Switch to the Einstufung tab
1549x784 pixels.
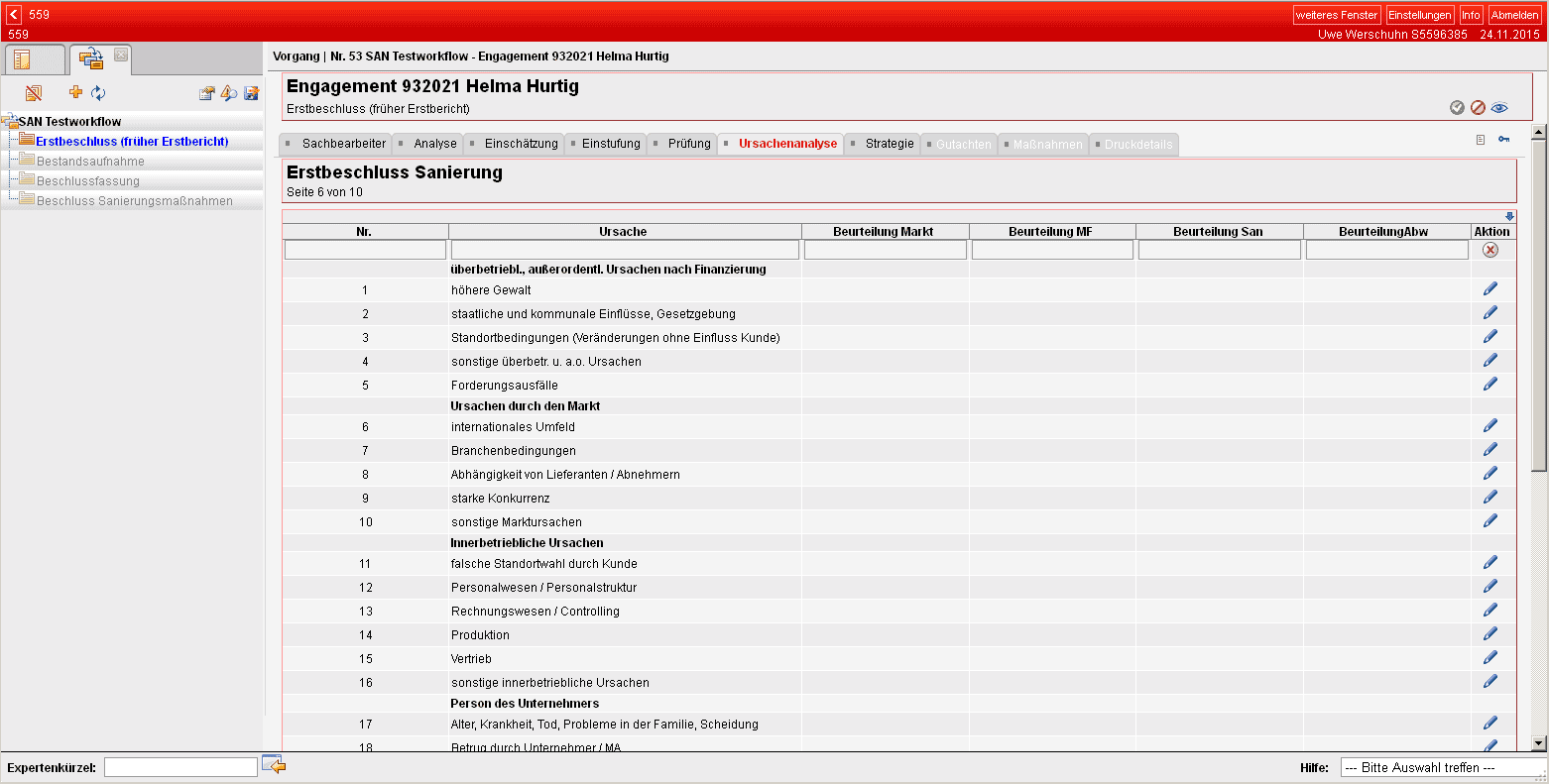click(604, 144)
